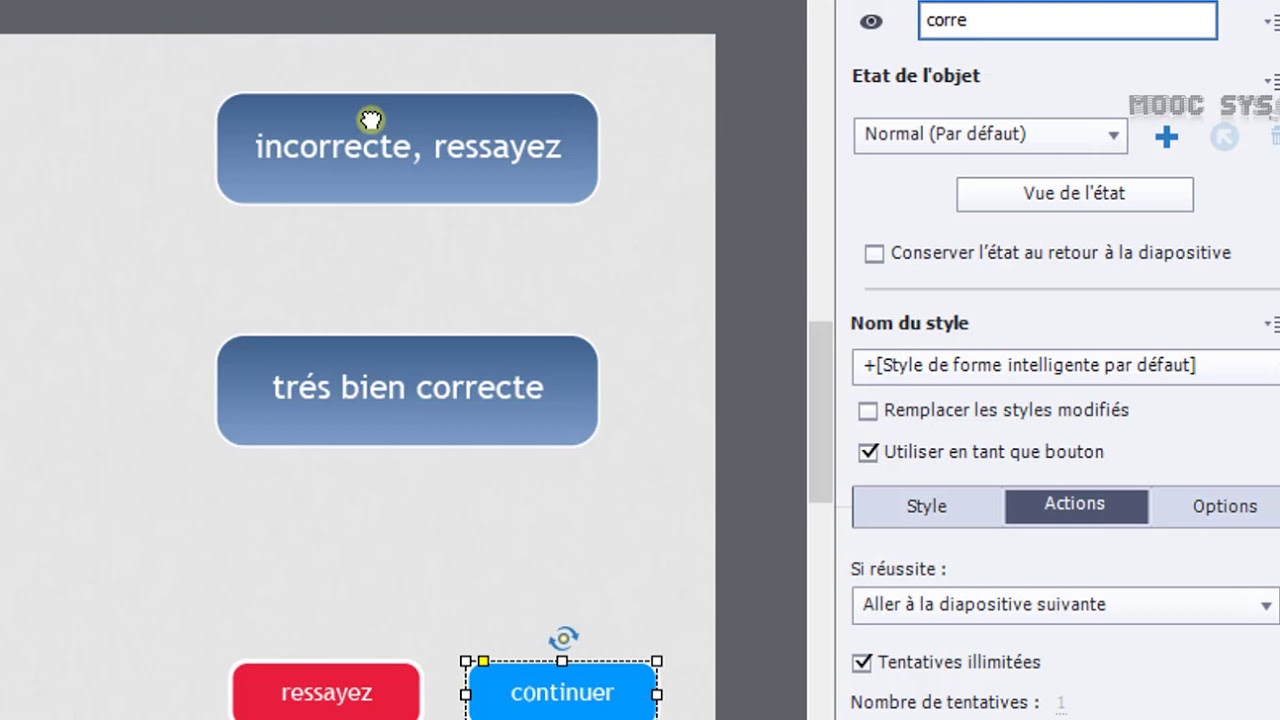Add a new object state with plus icon
The height and width of the screenshot is (720, 1280).
click(x=1166, y=137)
